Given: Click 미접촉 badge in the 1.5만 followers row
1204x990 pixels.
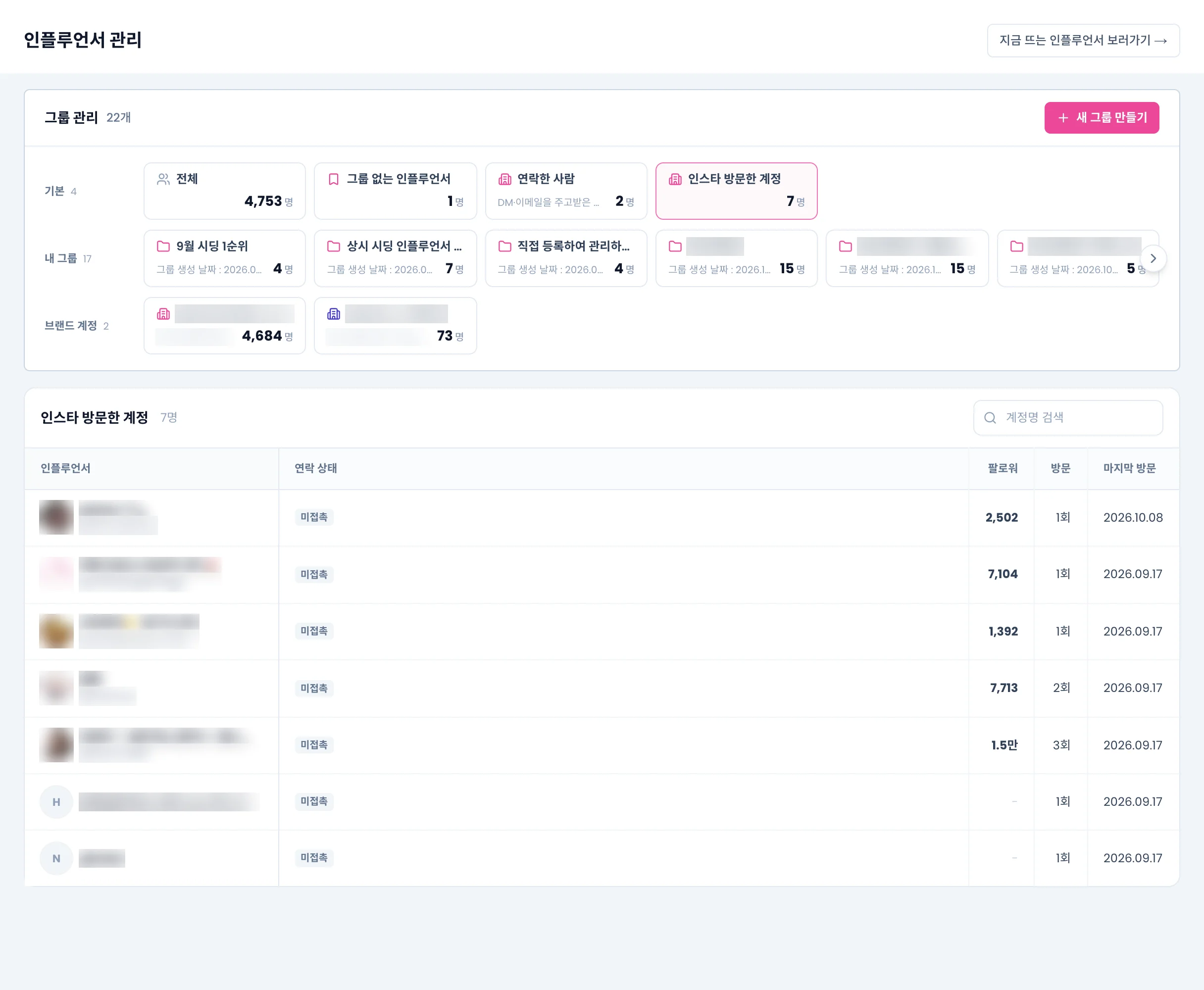Looking at the screenshot, I should [314, 745].
